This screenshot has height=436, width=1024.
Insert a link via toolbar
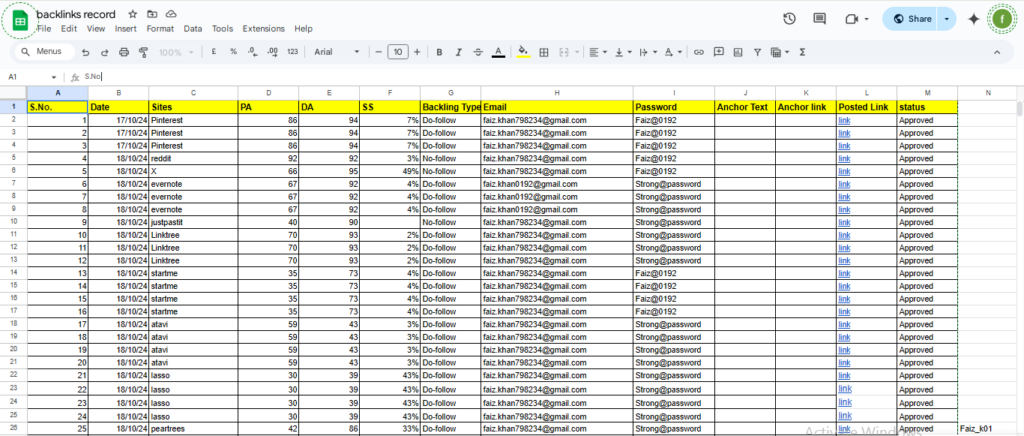(x=699, y=52)
